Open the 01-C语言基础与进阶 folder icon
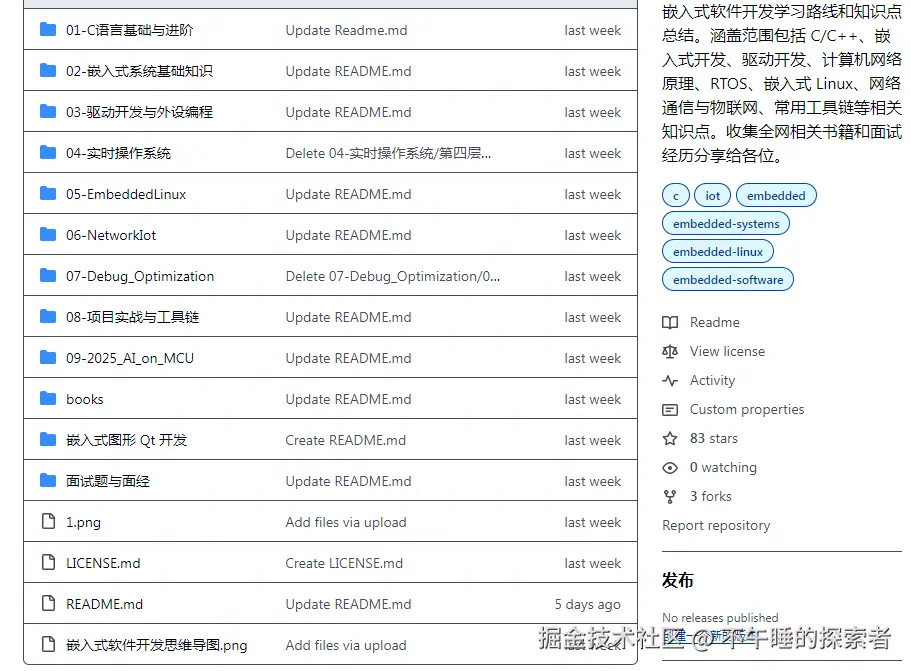 pos(47,30)
